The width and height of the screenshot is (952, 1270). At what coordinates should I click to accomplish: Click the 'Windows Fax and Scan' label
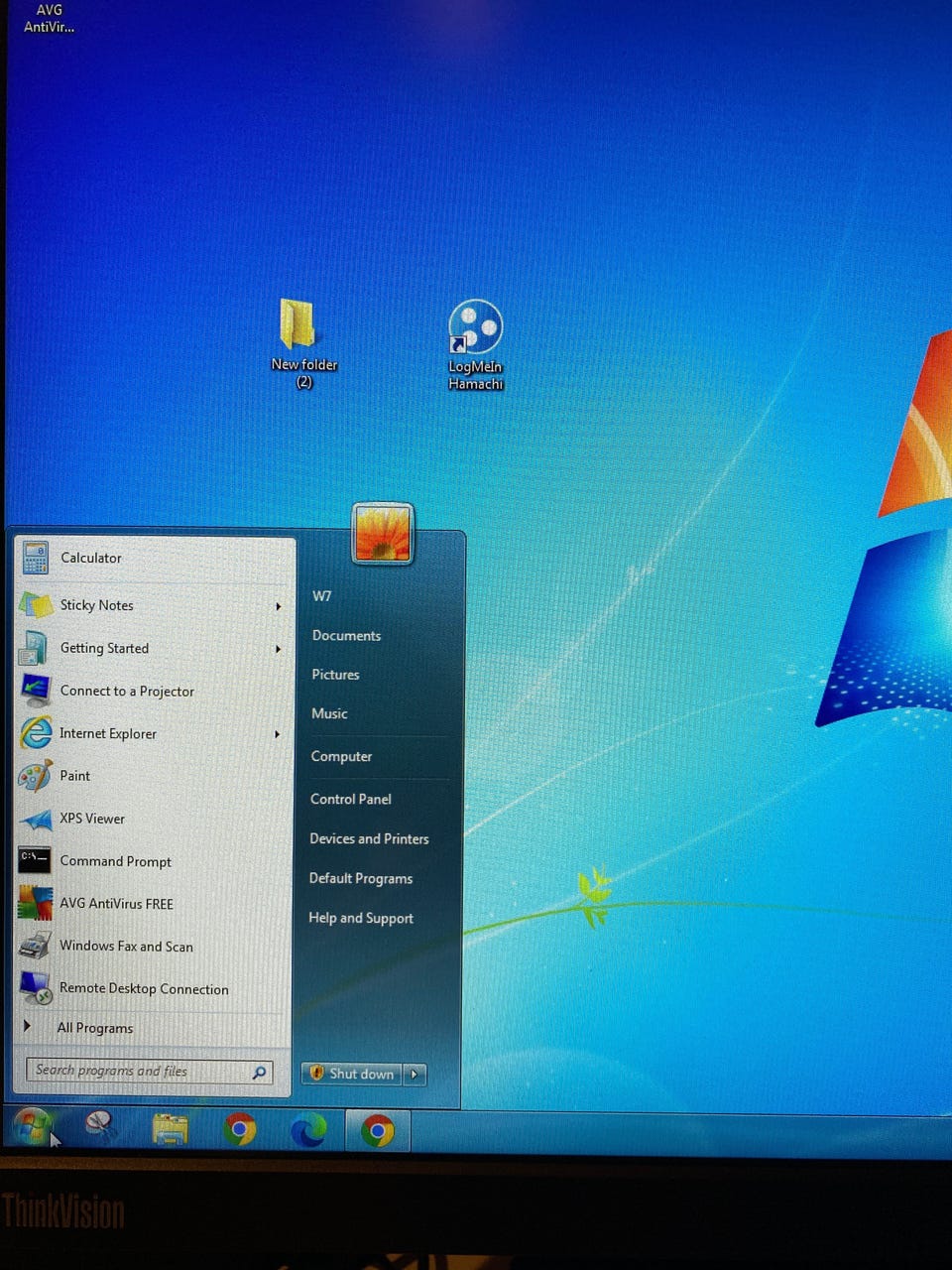click(x=126, y=947)
